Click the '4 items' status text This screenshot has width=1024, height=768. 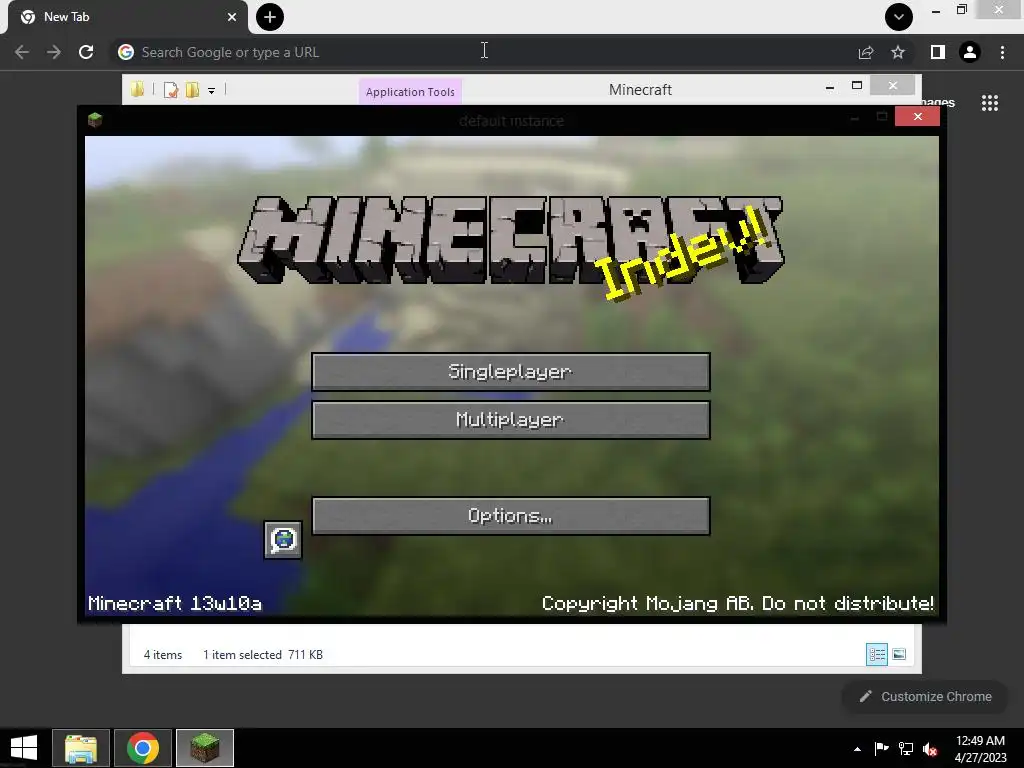tap(163, 654)
